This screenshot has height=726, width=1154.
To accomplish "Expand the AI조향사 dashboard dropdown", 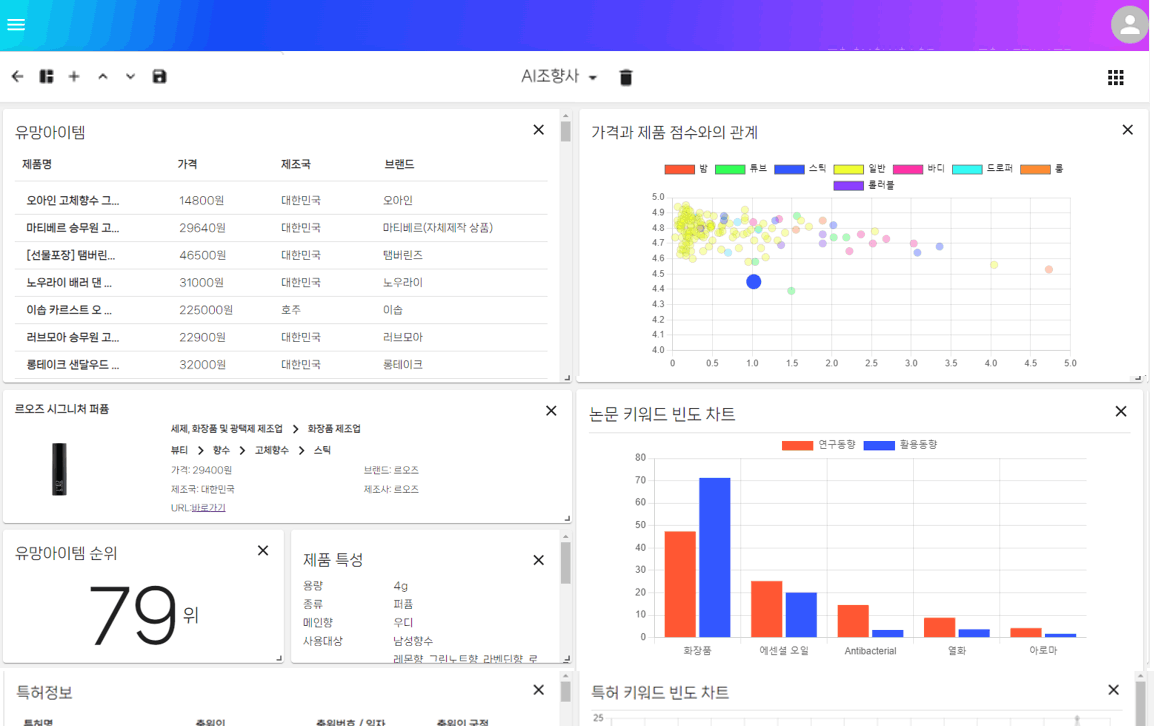I will [559, 77].
